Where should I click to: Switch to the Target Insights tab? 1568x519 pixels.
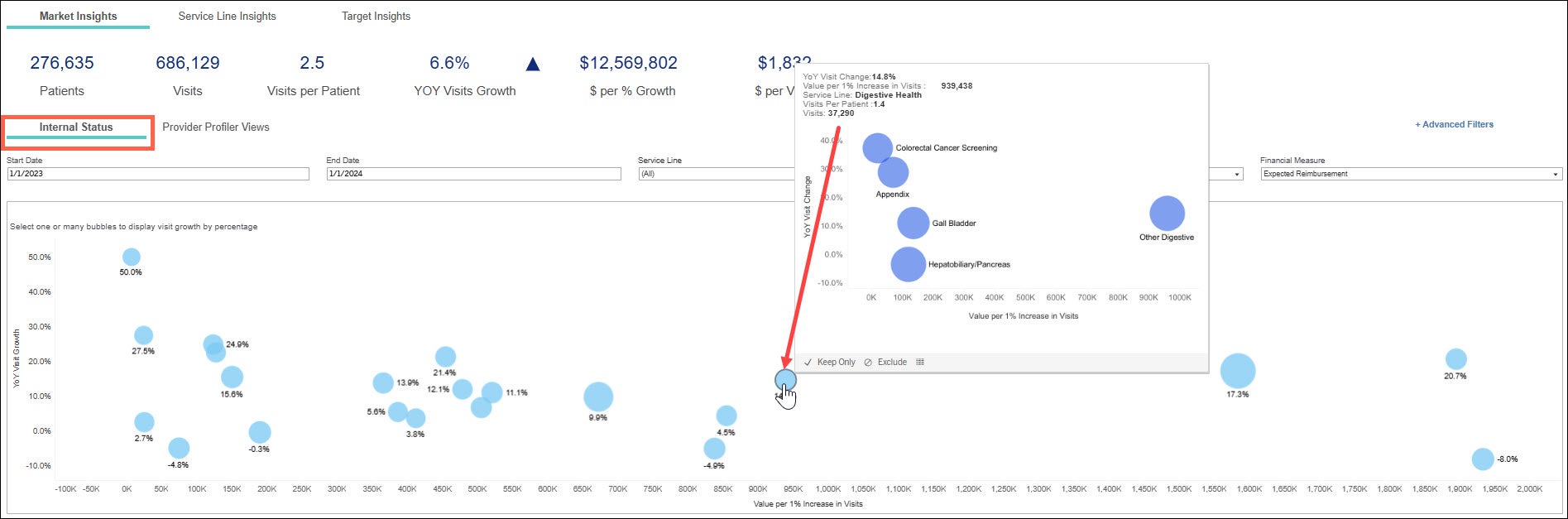point(376,16)
